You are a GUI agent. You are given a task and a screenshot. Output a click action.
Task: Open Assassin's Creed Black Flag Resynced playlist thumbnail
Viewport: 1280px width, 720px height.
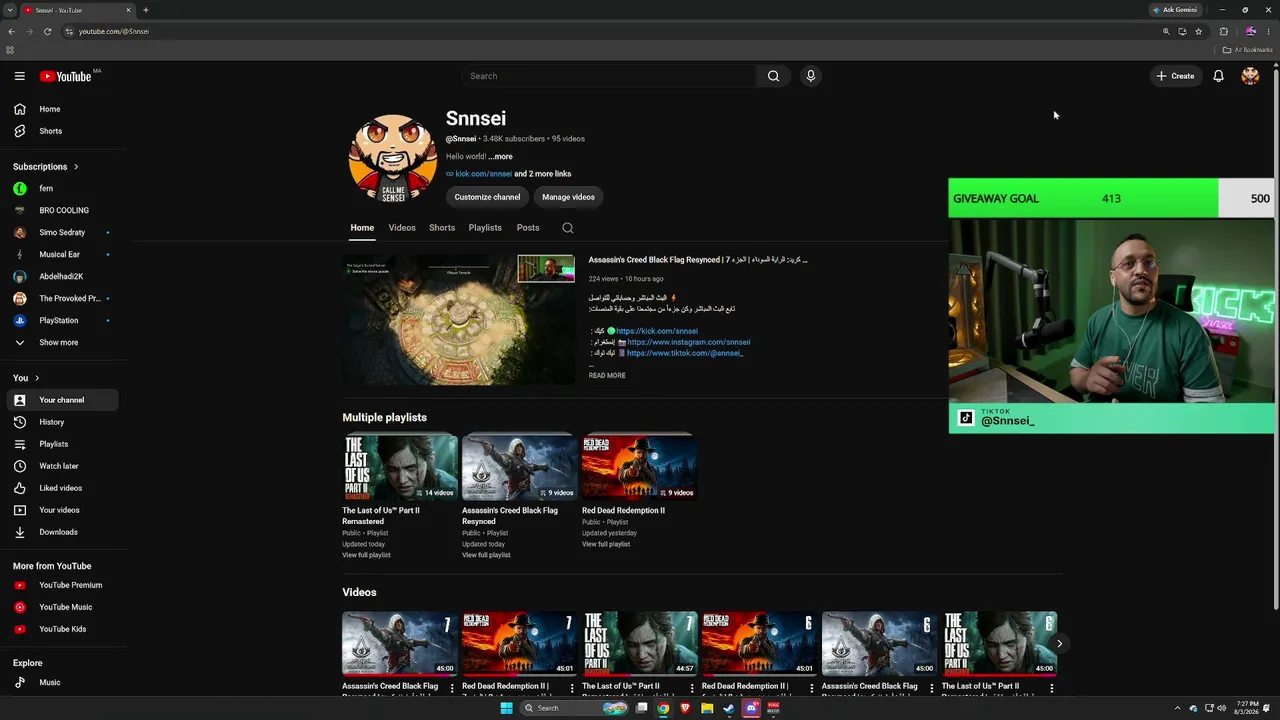click(x=519, y=466)
